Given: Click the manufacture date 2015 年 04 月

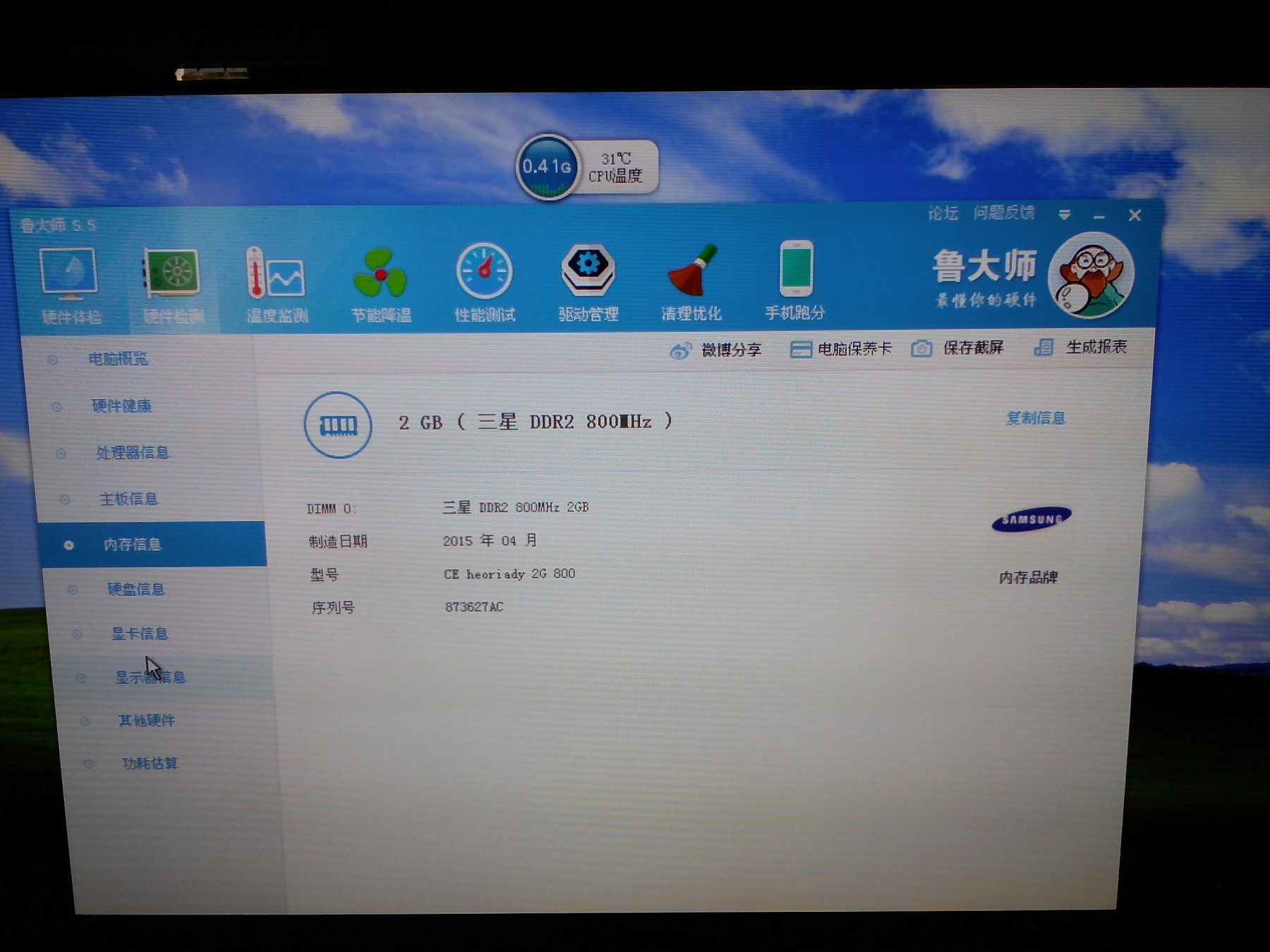Looking at the screenshot, I should [x=490, y=540].
